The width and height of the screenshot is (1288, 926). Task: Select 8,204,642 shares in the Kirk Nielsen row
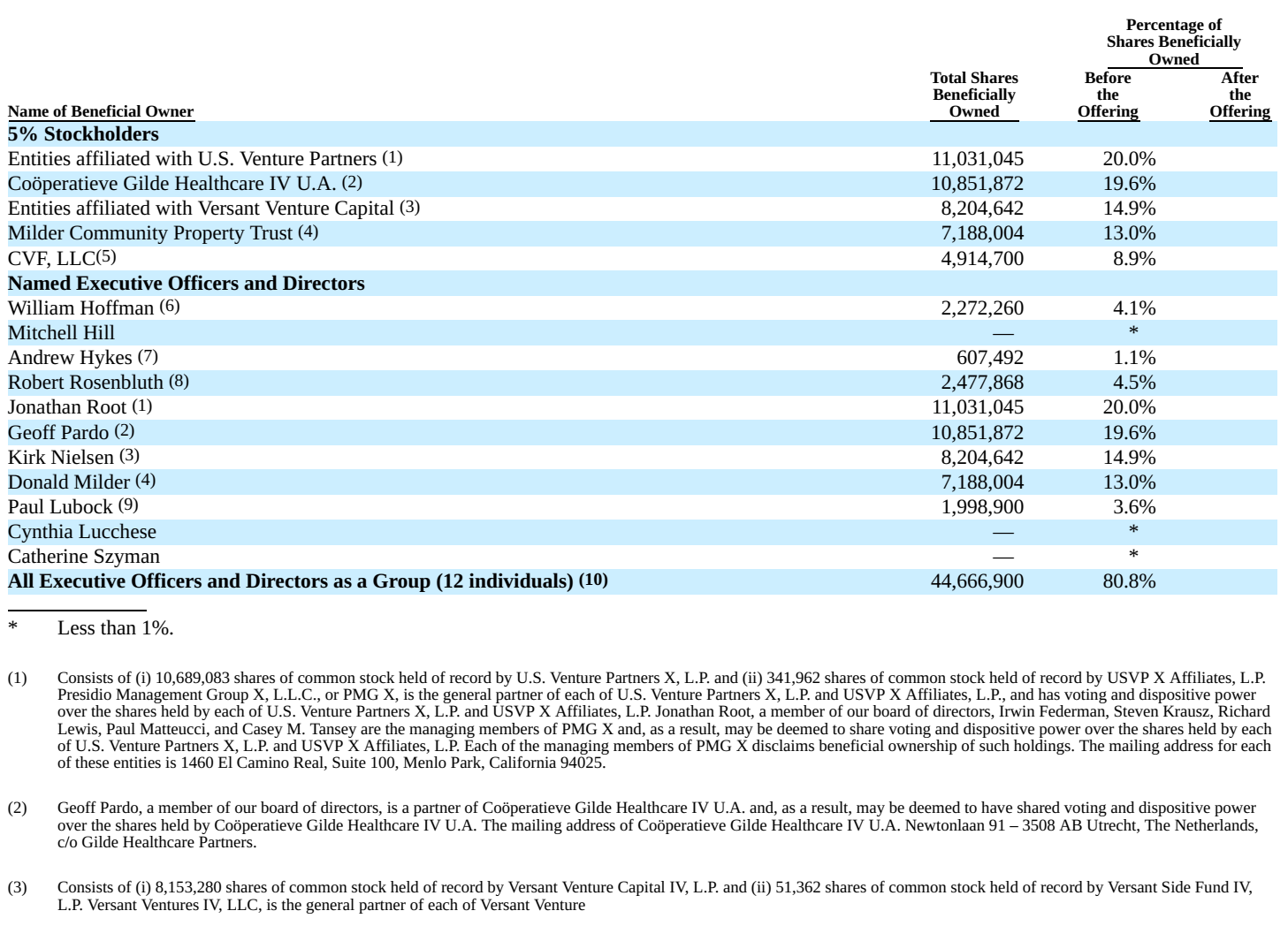click(982, 458)
